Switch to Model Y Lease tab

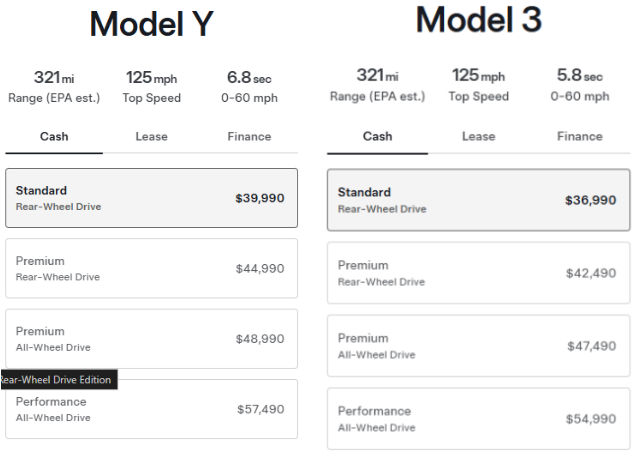click(x=151, y=136)
